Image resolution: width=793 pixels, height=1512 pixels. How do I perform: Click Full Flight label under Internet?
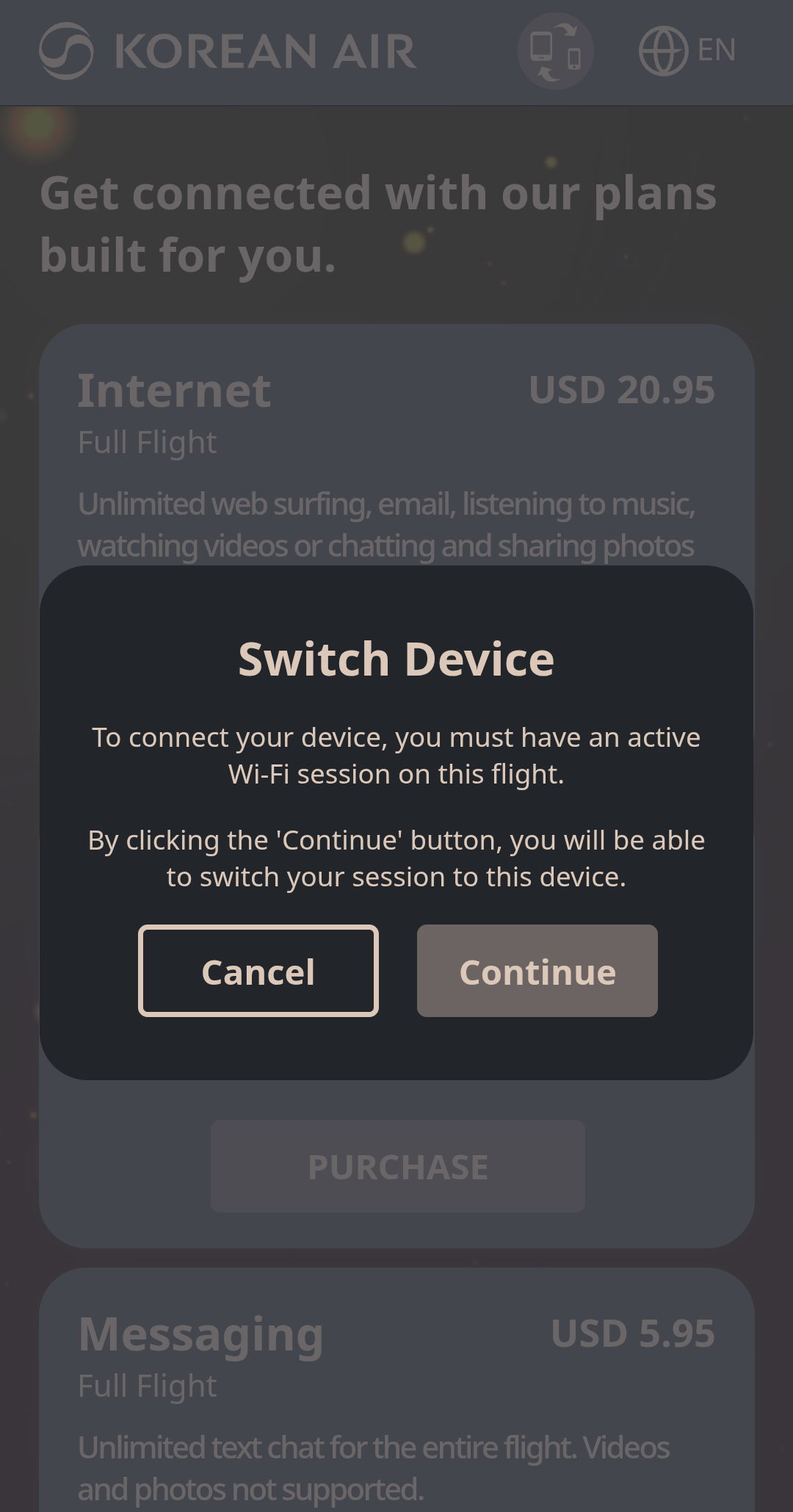(x=148, y=443)
